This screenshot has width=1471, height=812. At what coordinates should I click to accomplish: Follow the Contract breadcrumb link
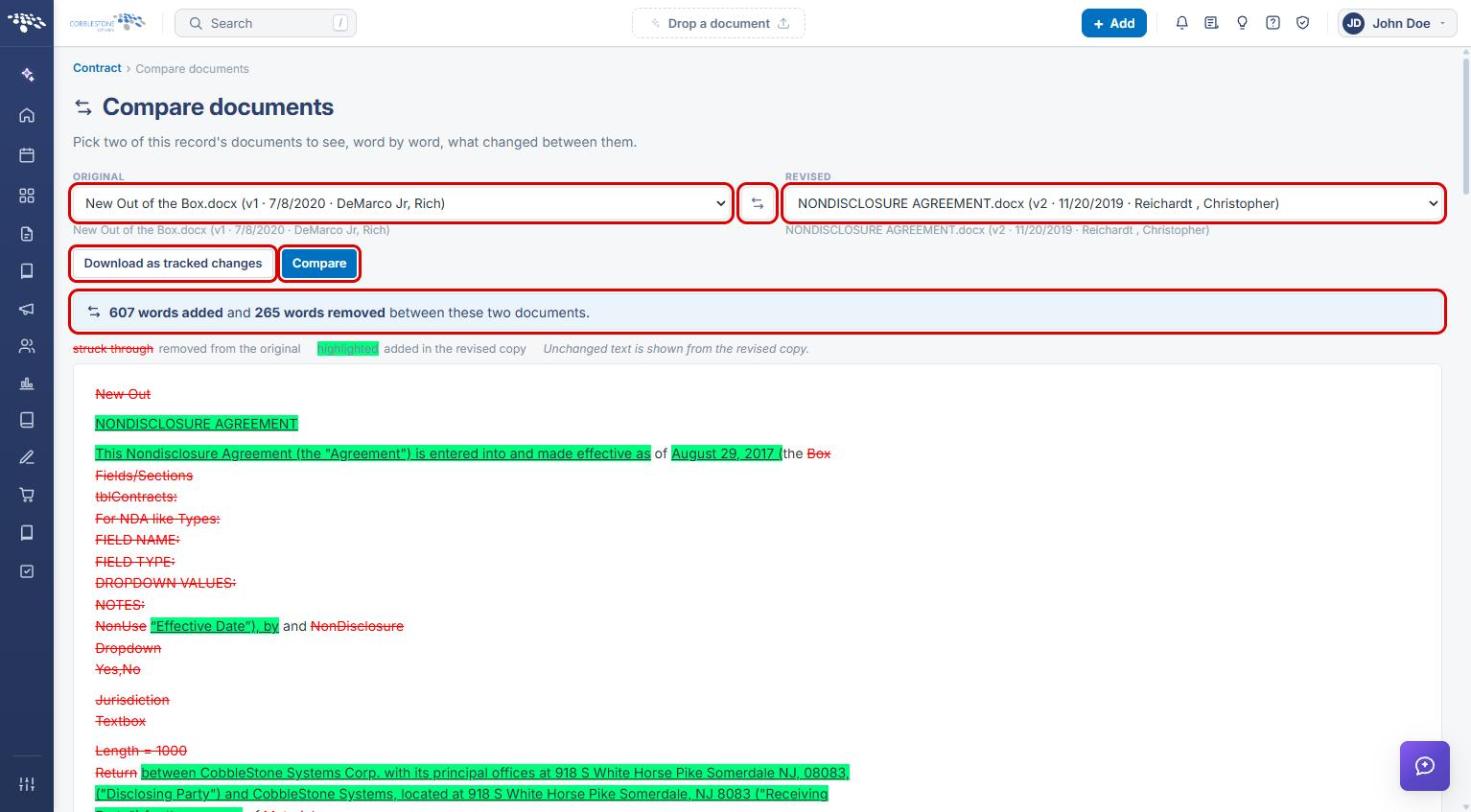tap(97, 68)
